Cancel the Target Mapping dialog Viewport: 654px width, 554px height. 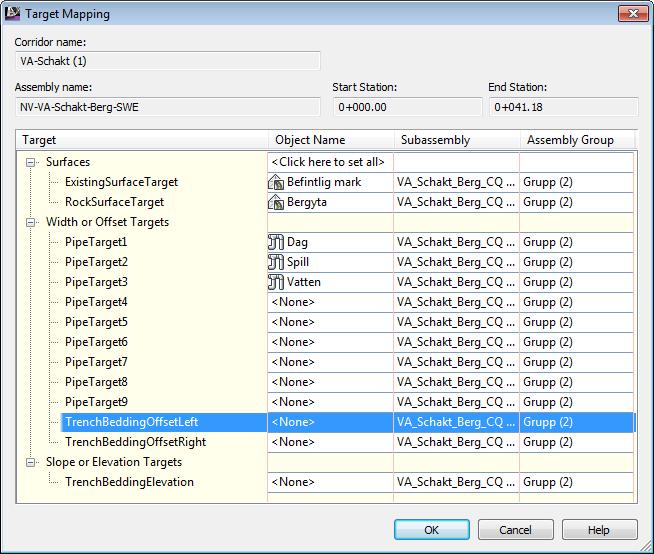(516, 530)
